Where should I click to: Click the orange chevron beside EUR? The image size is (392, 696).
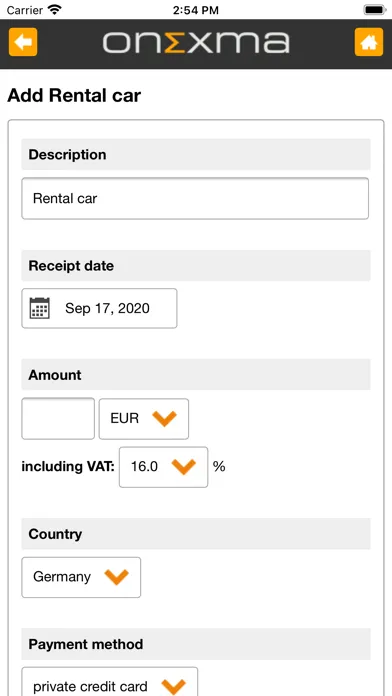(x=164, y=418)
